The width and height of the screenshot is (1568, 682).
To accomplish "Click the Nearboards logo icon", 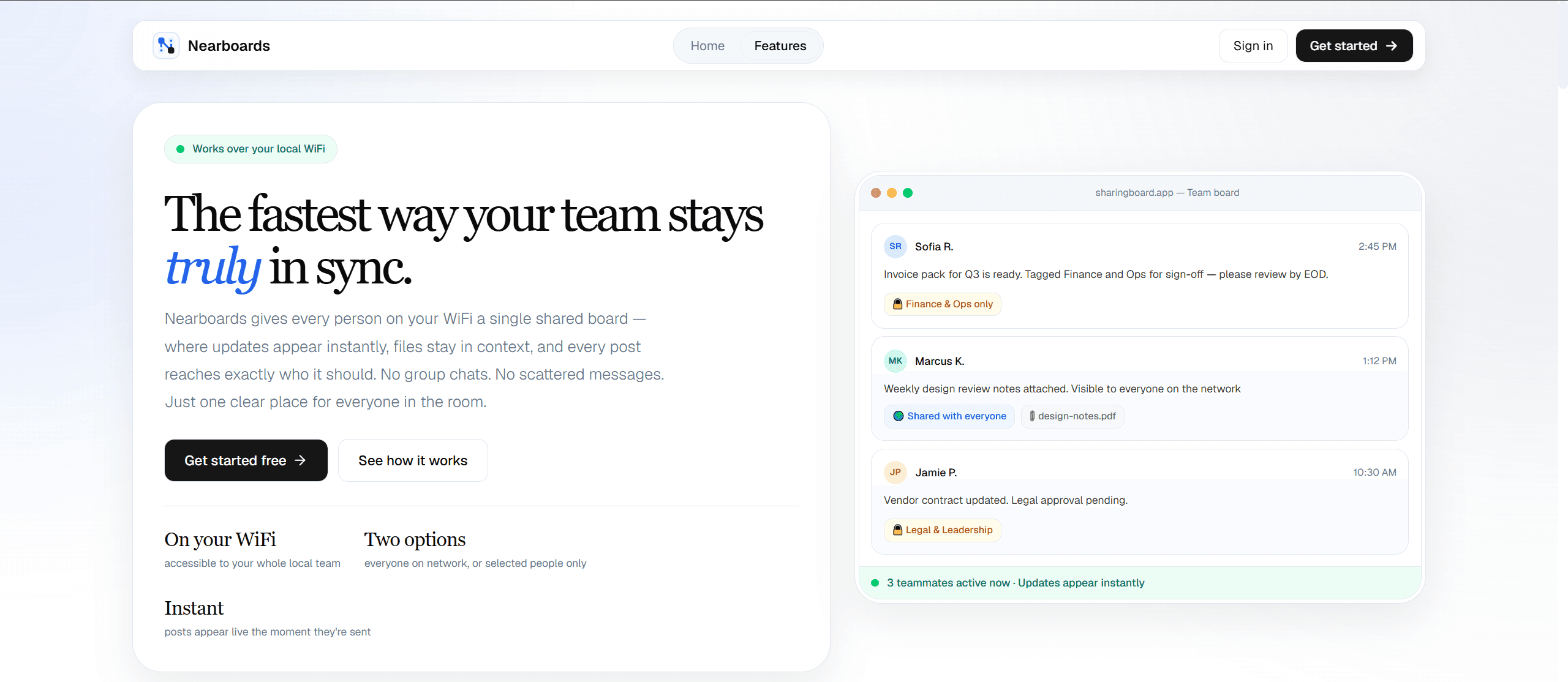I will pos(166,46).
